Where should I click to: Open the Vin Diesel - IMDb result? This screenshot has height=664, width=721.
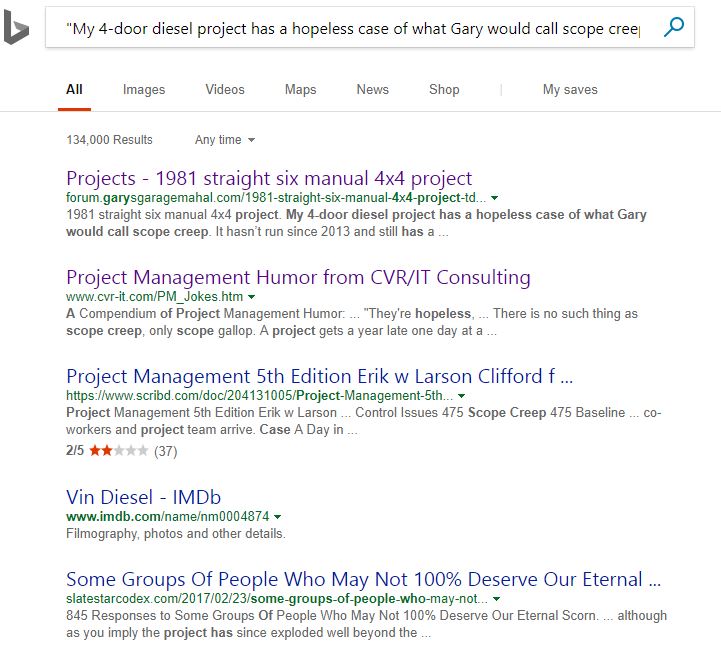pos(143,497)
